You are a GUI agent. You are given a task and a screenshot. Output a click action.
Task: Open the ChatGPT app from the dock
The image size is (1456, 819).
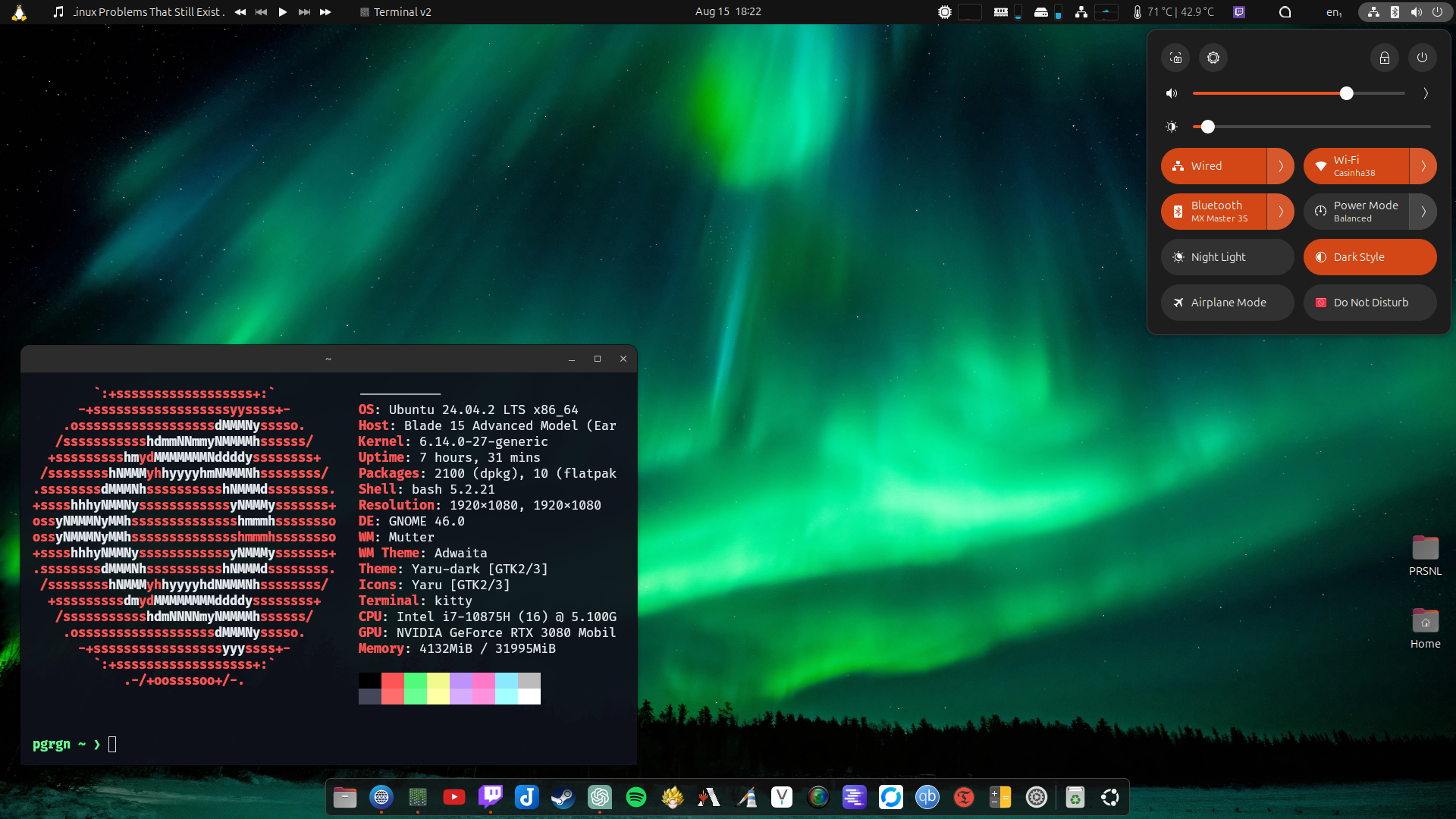coord(600,797)
